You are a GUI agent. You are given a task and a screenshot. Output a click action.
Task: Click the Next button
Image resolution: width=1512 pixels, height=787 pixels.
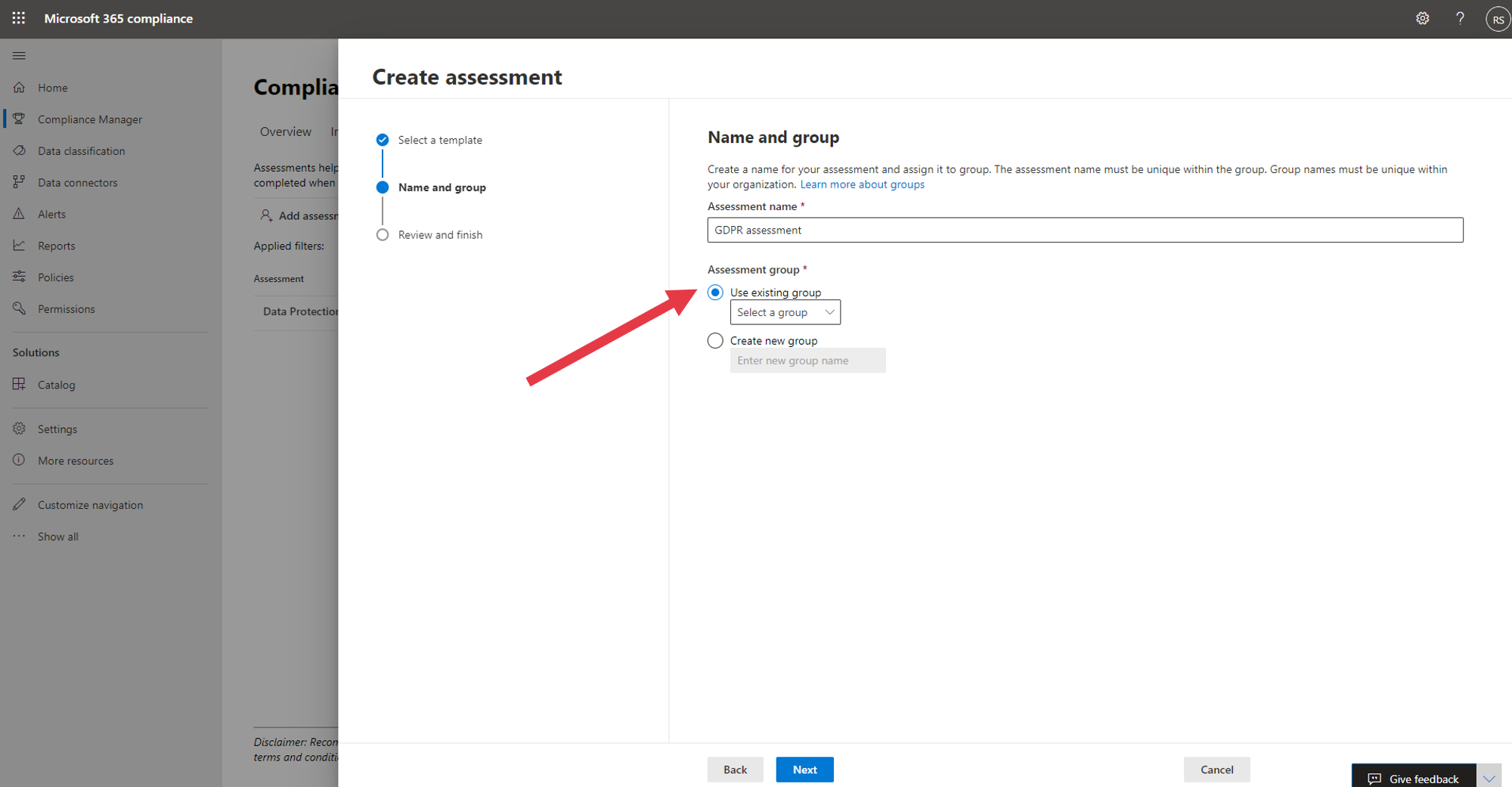click(804, 770)
